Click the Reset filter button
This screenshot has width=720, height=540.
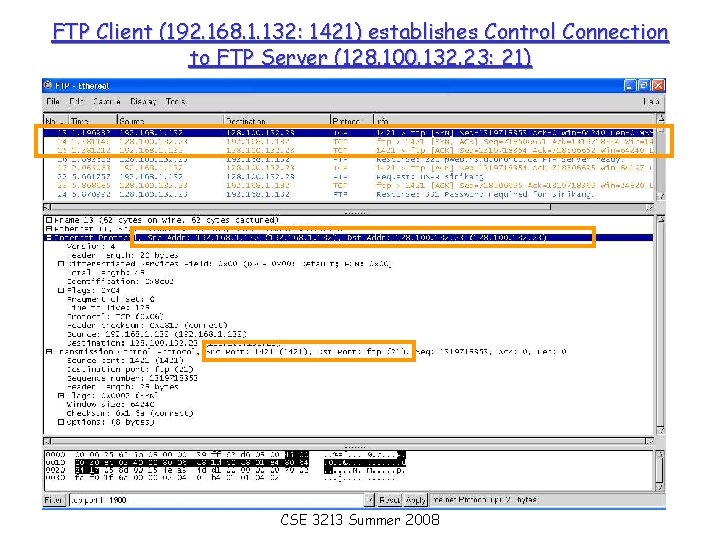point(389,500)
